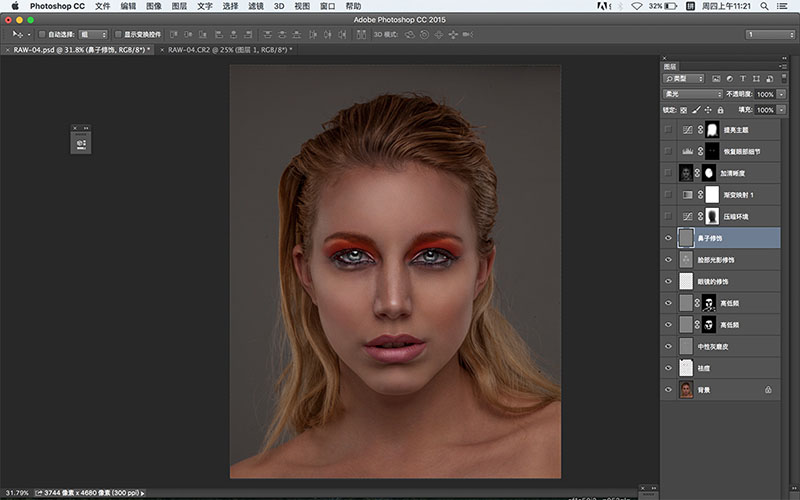Screen dimensions: 800x500
Task: Hide the 鼻子修饰 layer via eye icon
Action: [668, 238]
